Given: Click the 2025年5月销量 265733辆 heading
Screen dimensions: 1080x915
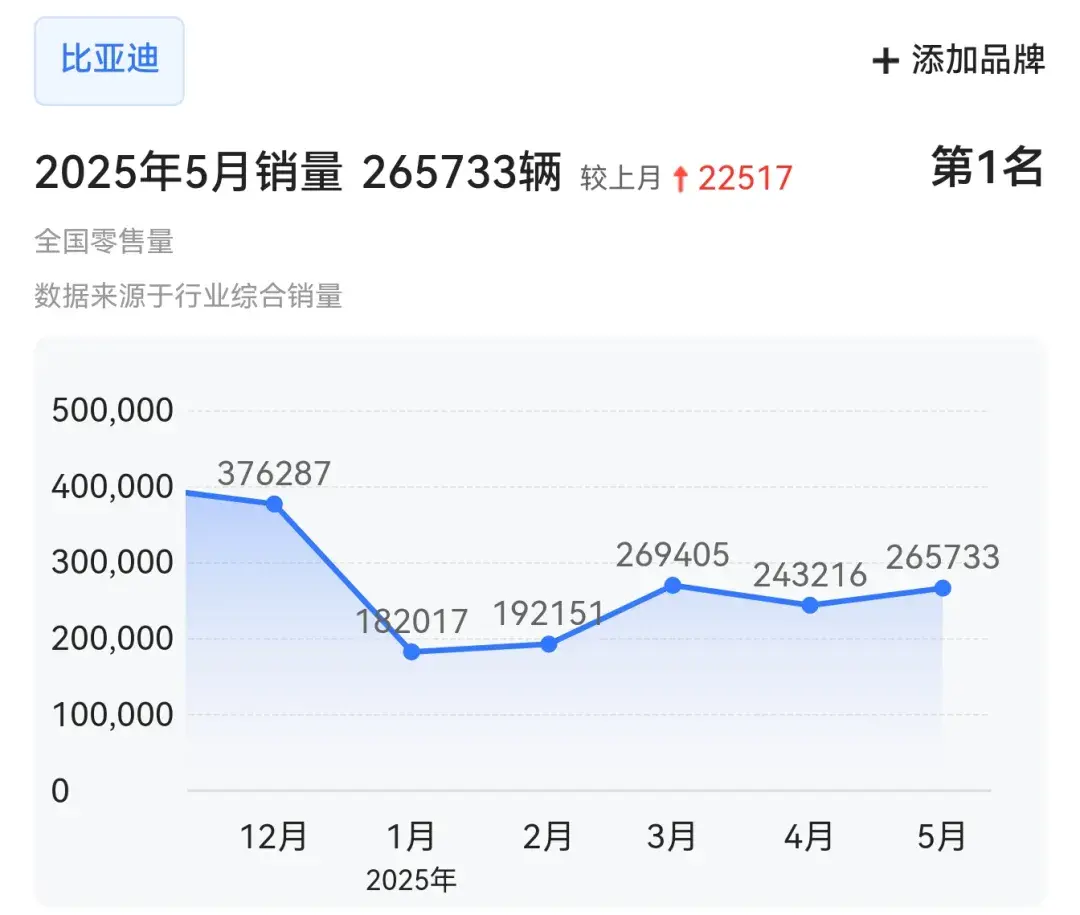Looking at the screenshot, I should (298, 172).
